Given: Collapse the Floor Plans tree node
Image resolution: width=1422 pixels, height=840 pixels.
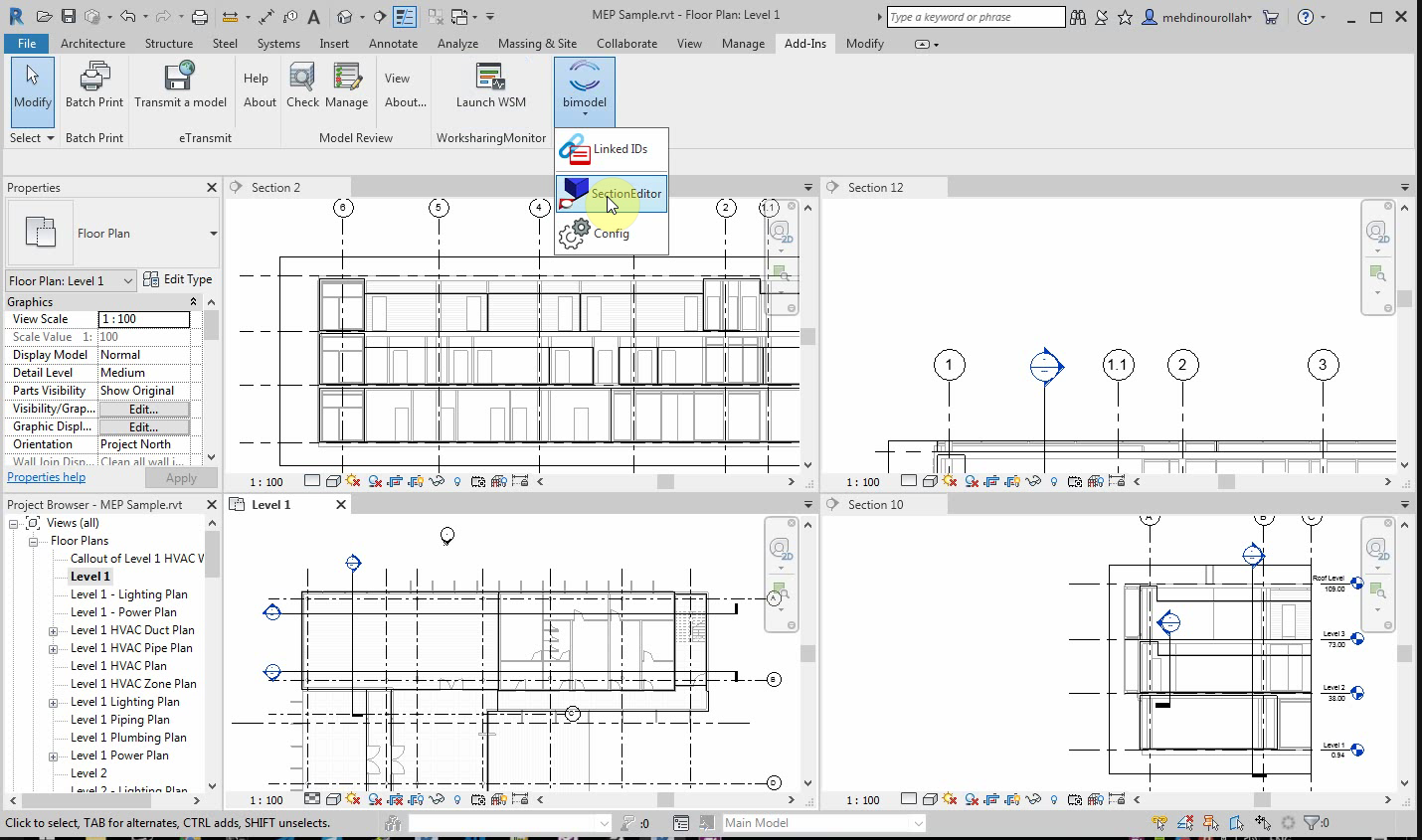Looking at the screenshot, I should pyautogui.click(x=33, y=542).
